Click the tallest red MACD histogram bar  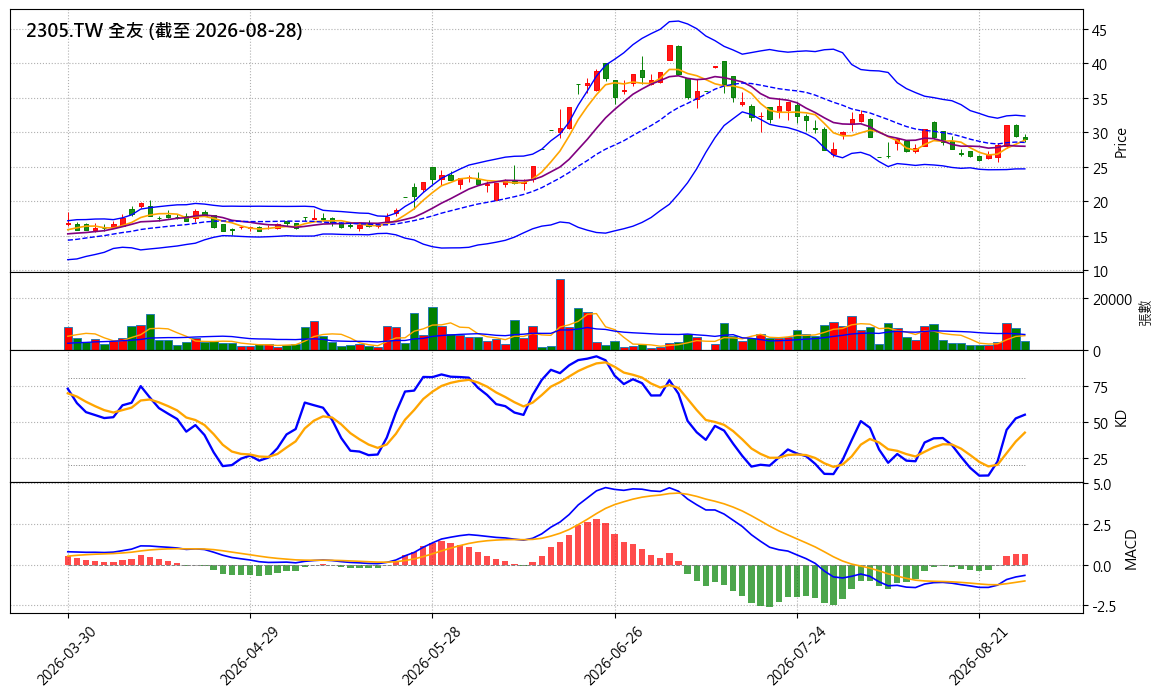(596, 542)
